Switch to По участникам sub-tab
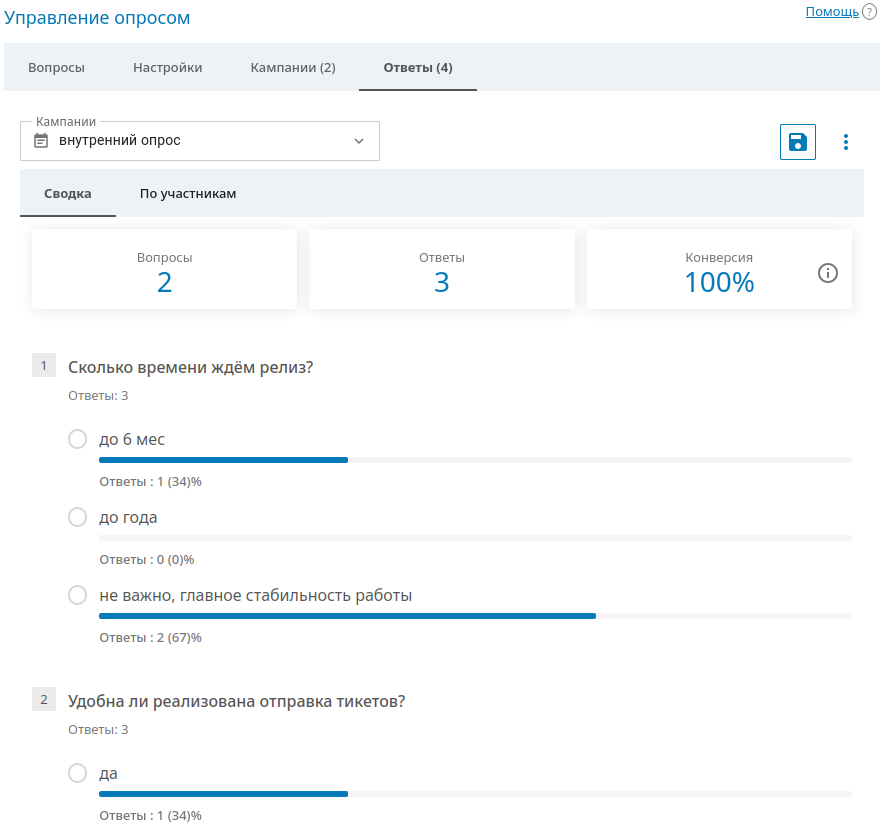This screenshot has width=885, height=833. 188,194
